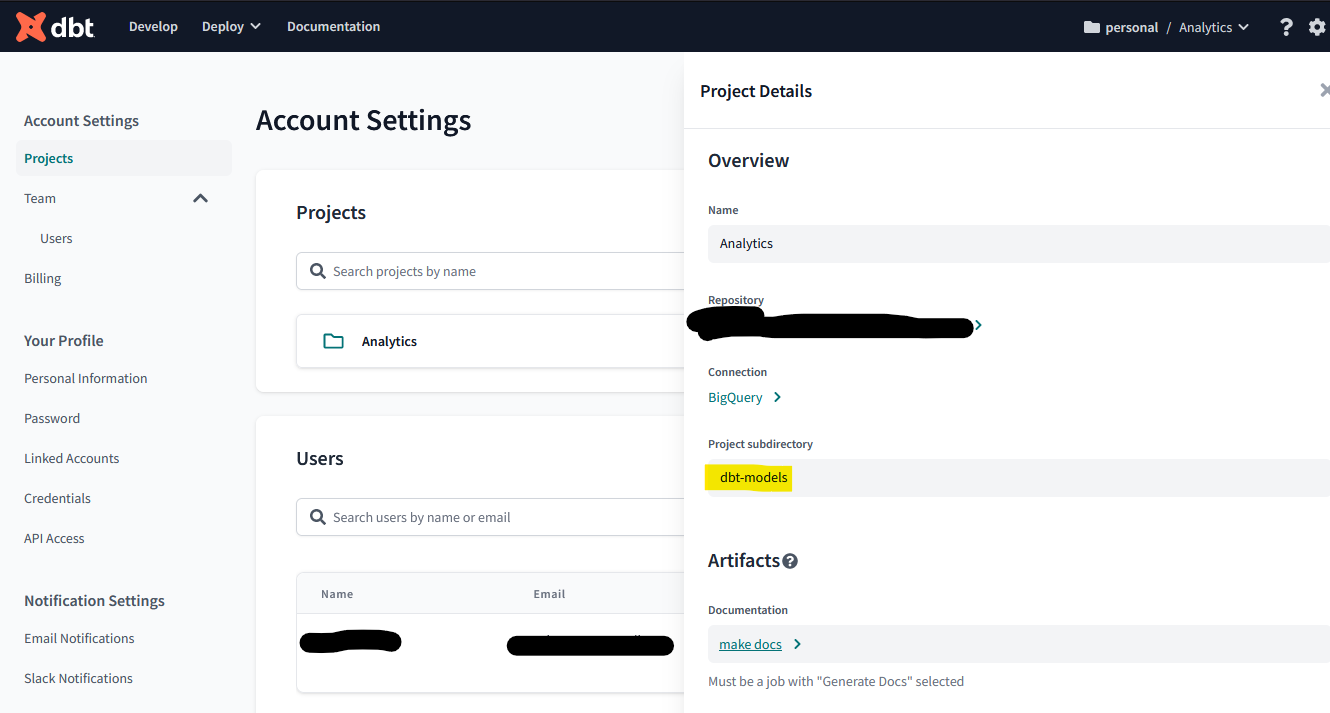Open the Develop menu
The image size is (1330, 713).
click(x=153, y=27)
